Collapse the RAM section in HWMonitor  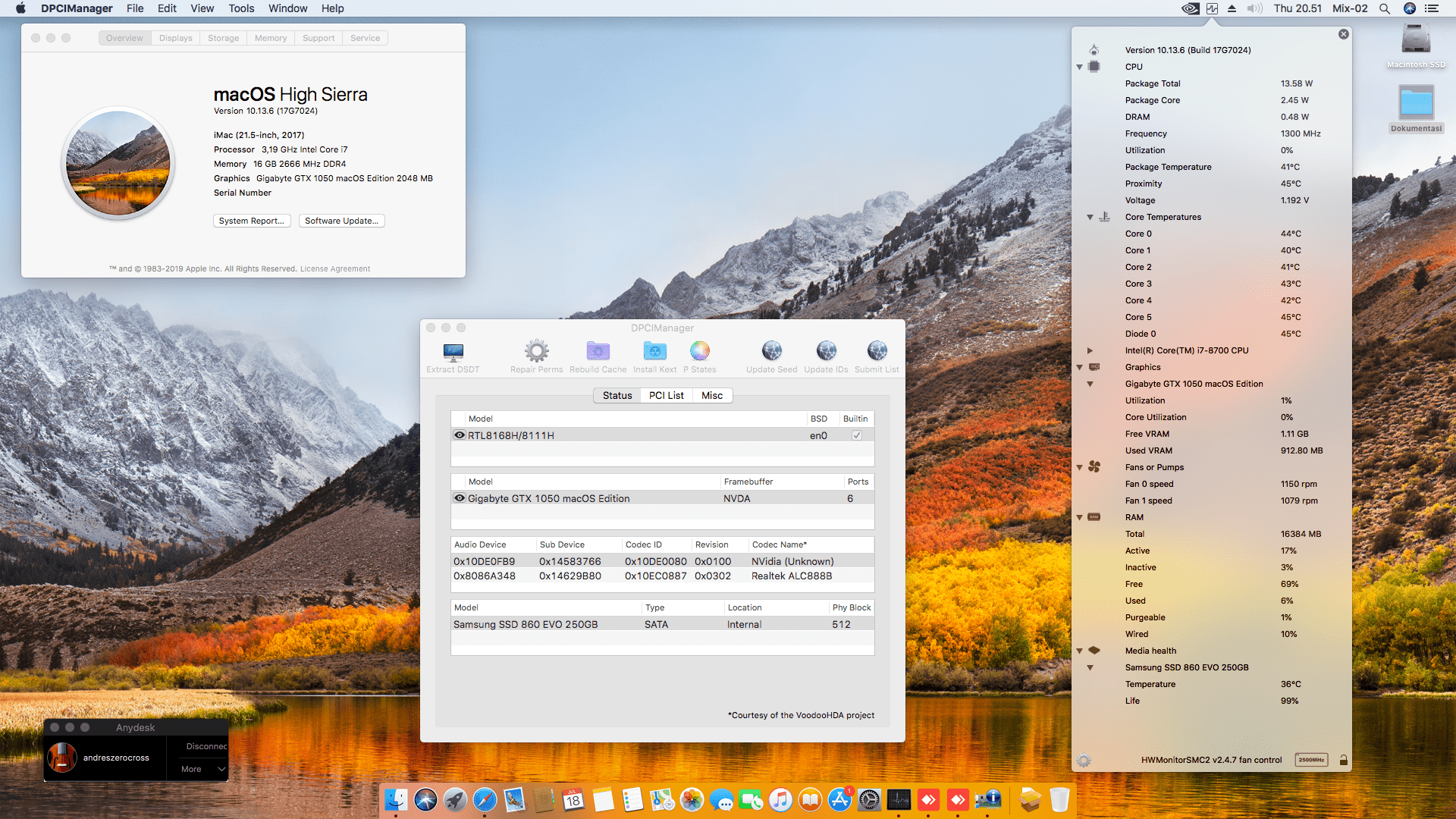point(1079,517)
